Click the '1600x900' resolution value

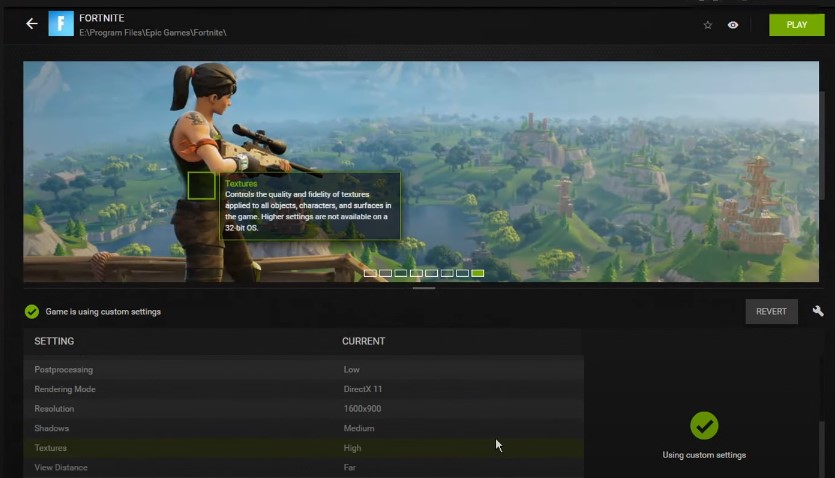click(x=362, y=409)
